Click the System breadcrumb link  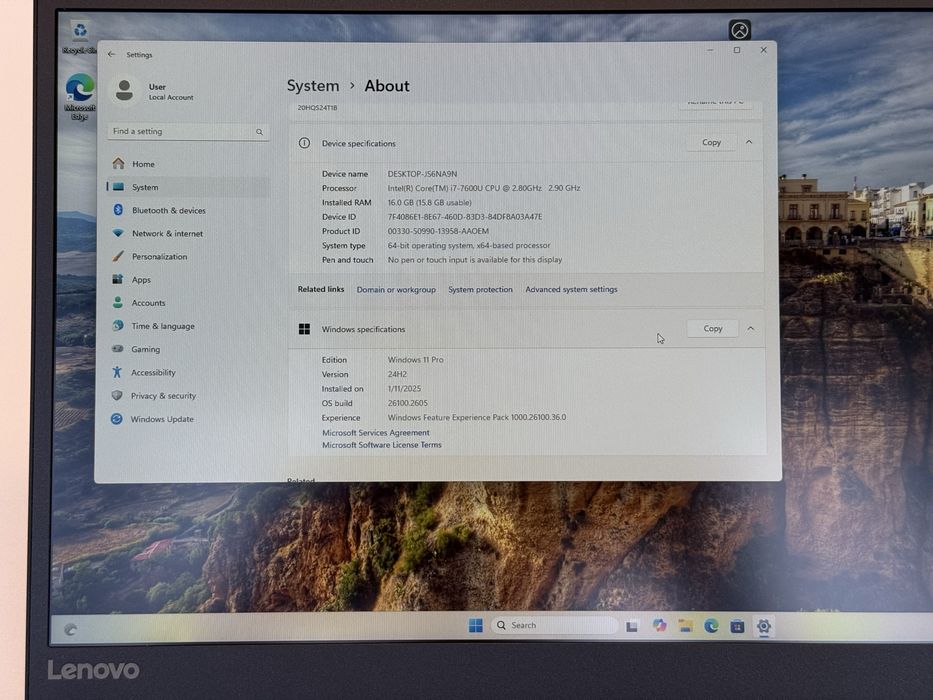click(x=313, y=86)
